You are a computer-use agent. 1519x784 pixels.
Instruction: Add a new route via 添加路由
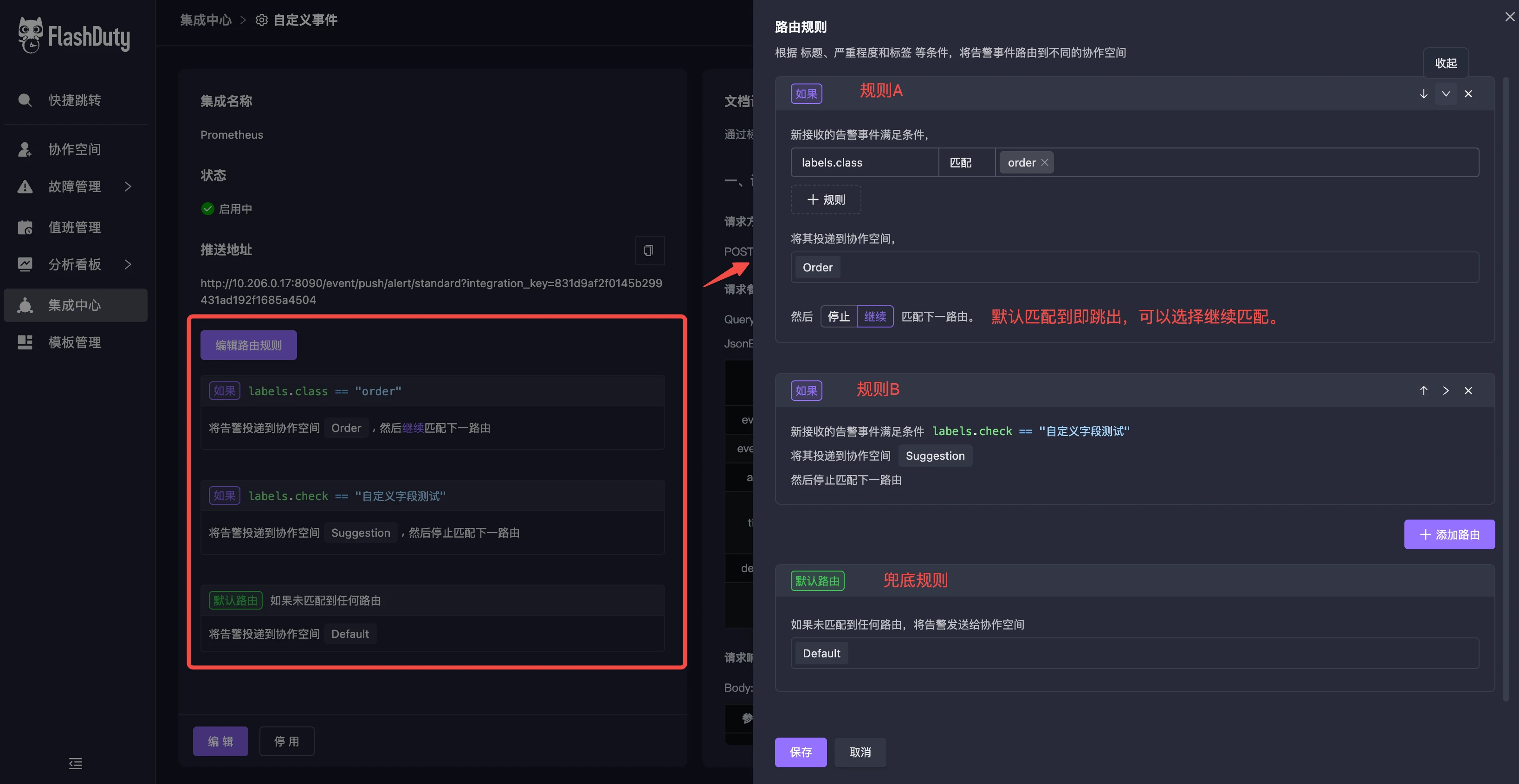[x=1449, y=534]
